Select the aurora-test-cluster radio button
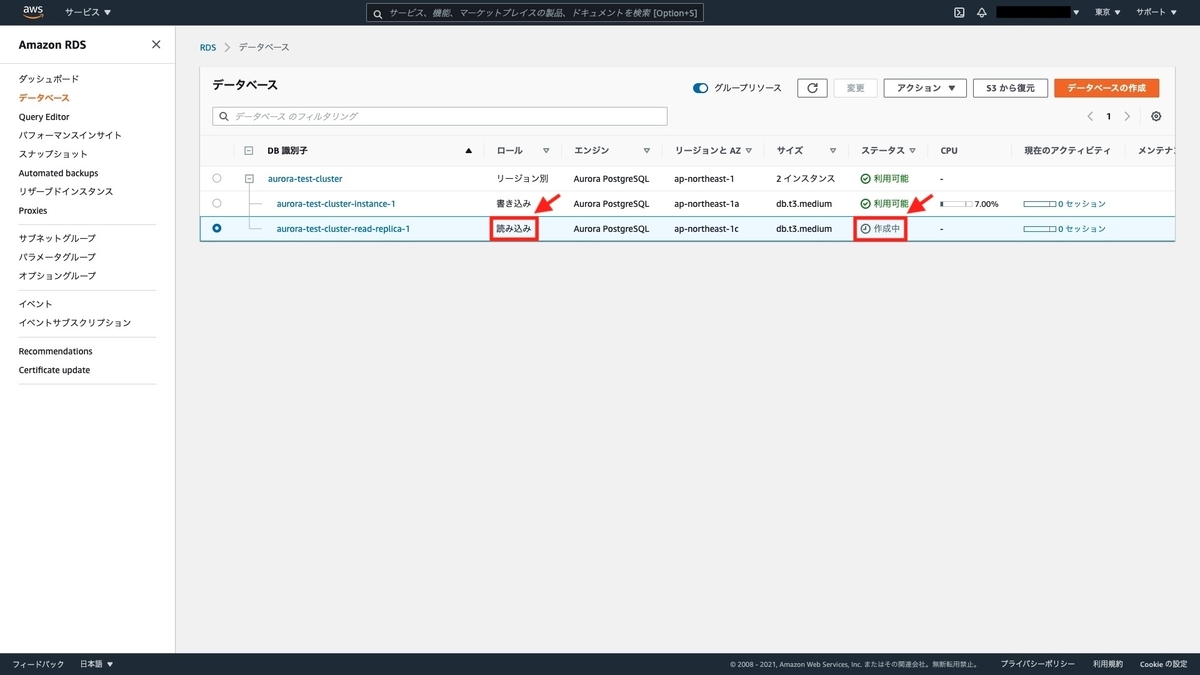 pyautogui.click(x=217, y=178)
